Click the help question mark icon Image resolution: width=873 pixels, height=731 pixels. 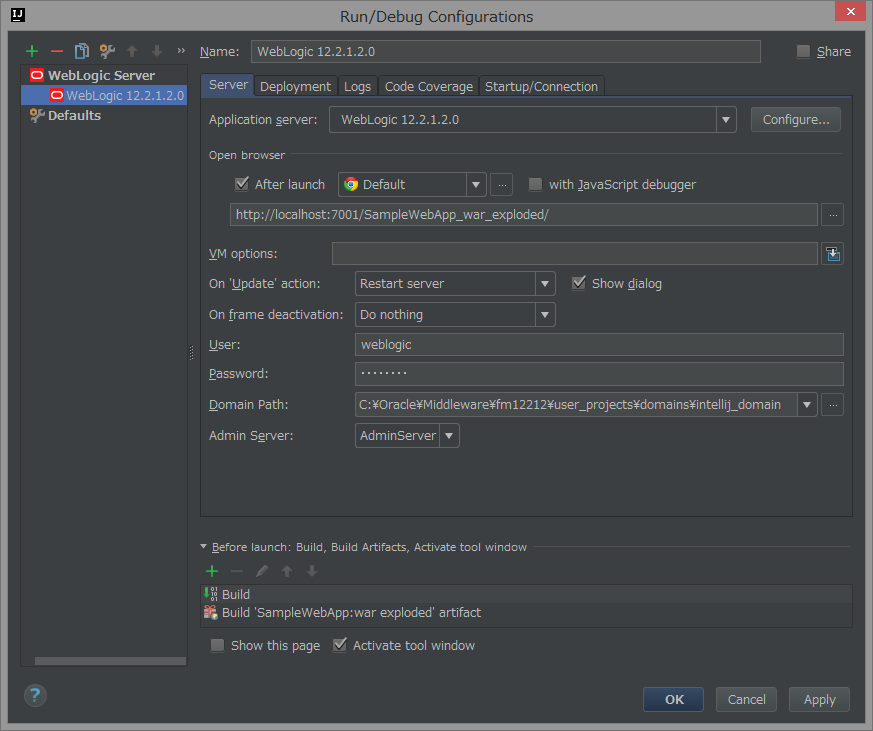(x=35, y=695)
